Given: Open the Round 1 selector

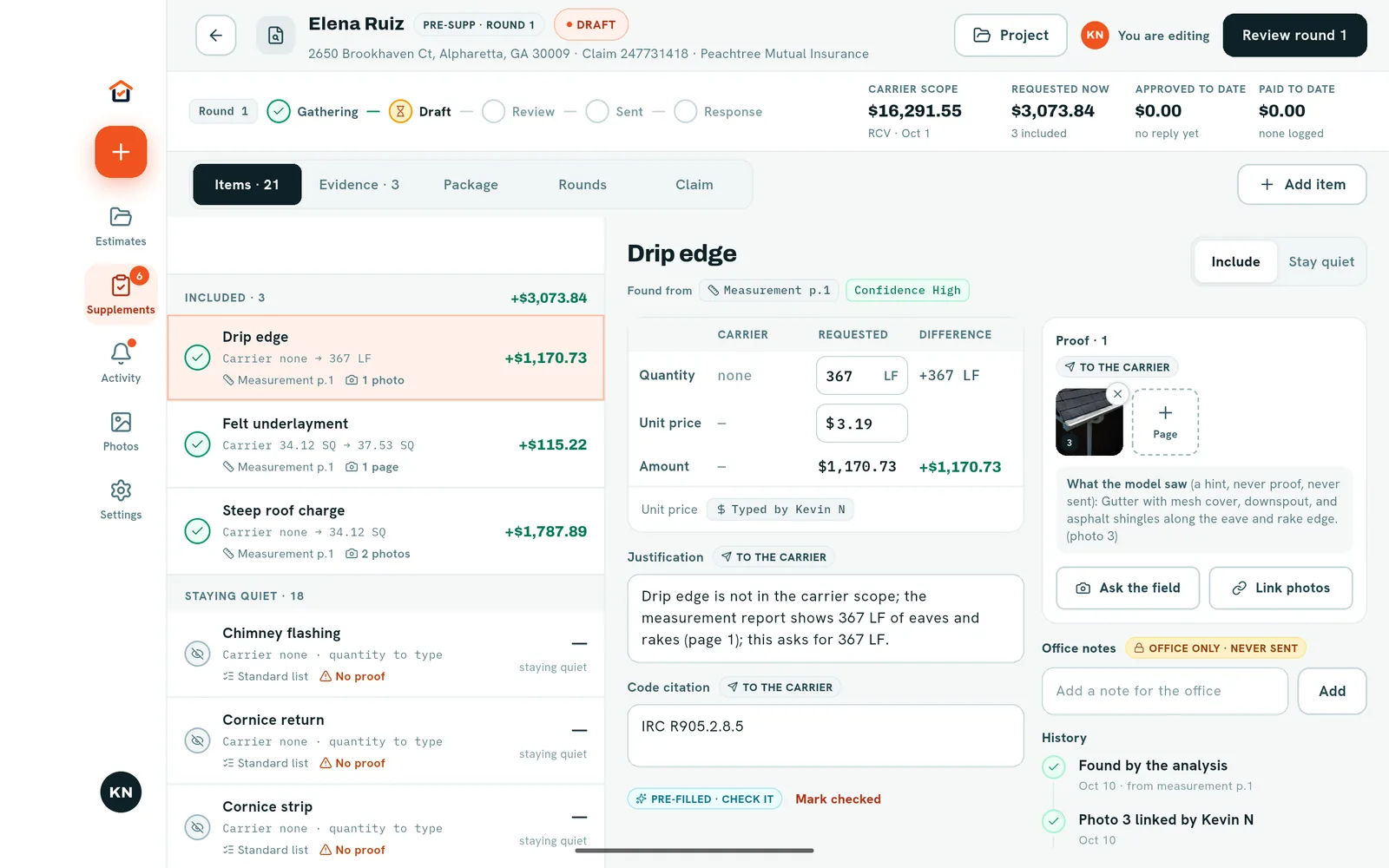Looking at the screenshot, I should [x=223, y=111].
